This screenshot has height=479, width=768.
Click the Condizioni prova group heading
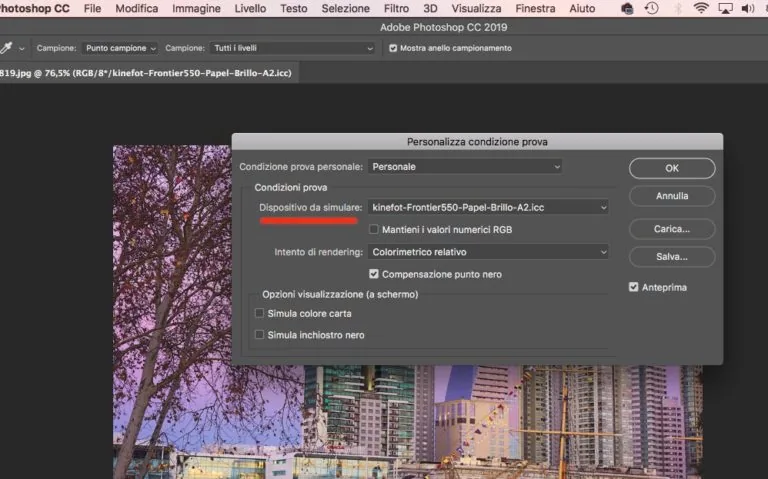[x=290, y=187]
